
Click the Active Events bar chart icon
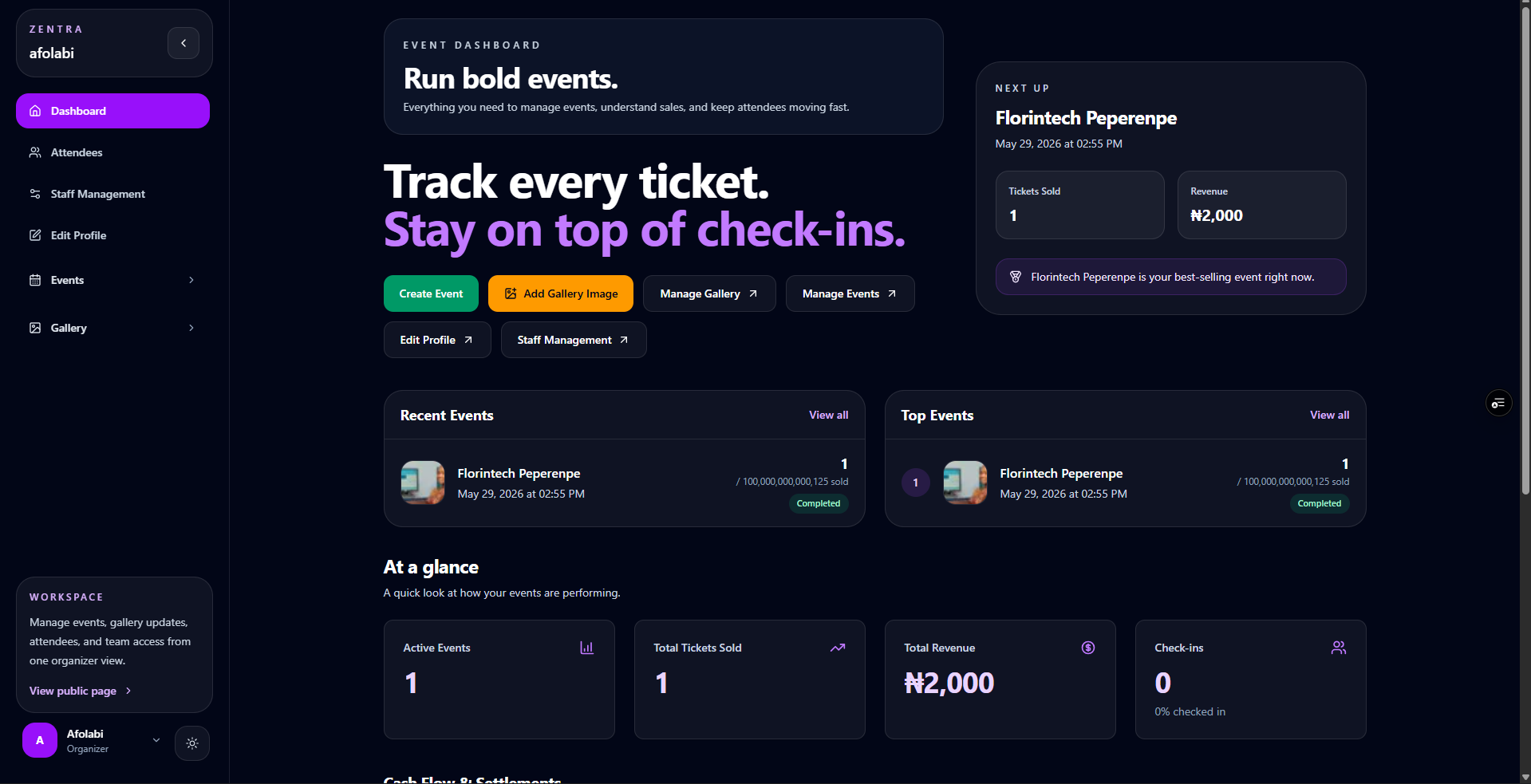pyautogui.click(x=586, y=648)
